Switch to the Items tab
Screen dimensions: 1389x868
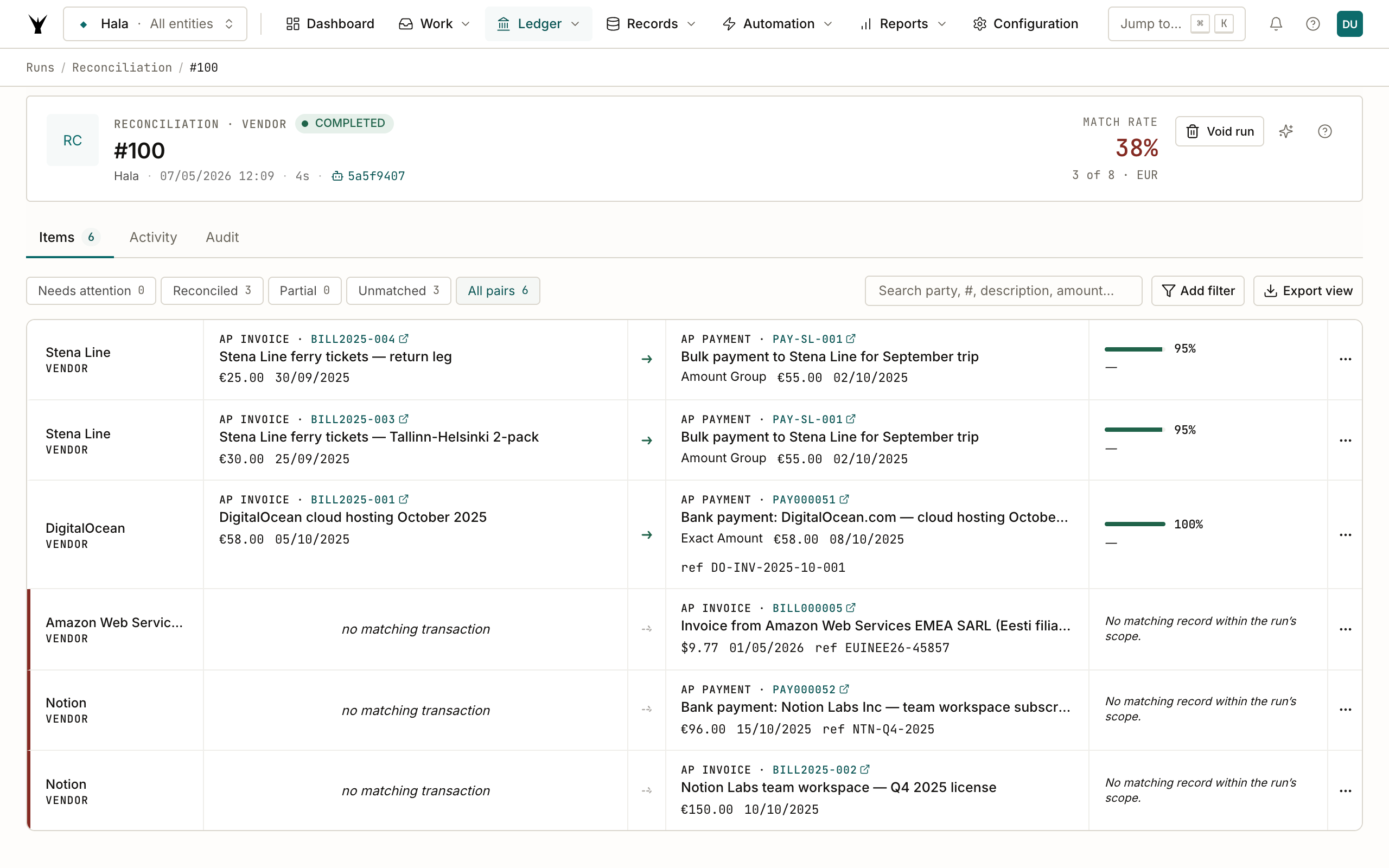click(69, 237)
